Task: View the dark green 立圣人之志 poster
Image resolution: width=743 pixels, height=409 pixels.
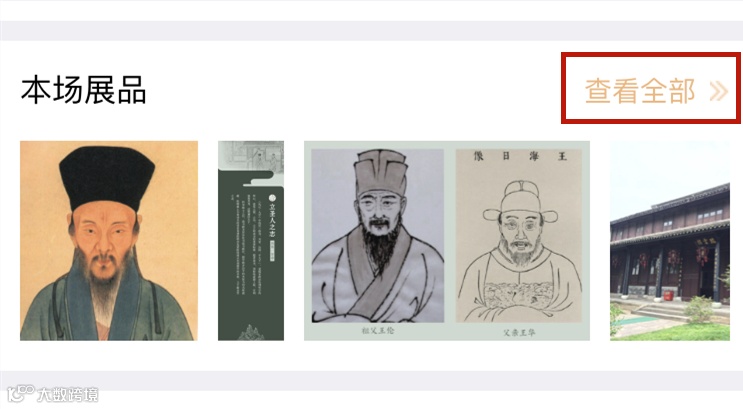Action: pos(251,241)
